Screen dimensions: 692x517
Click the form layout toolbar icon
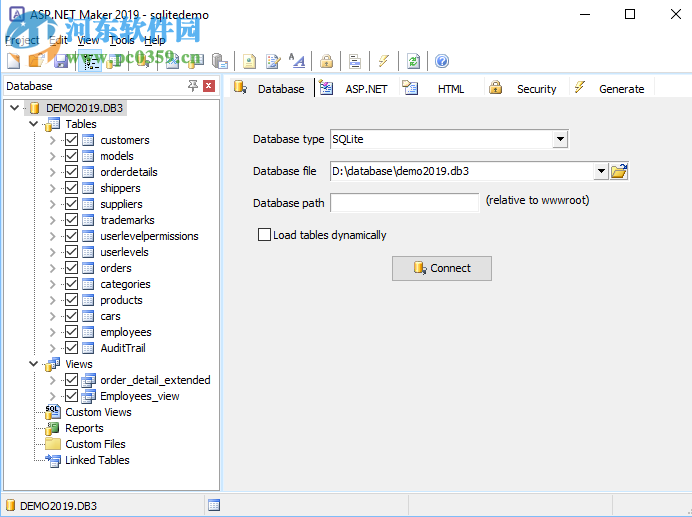(x=355, y=61)
